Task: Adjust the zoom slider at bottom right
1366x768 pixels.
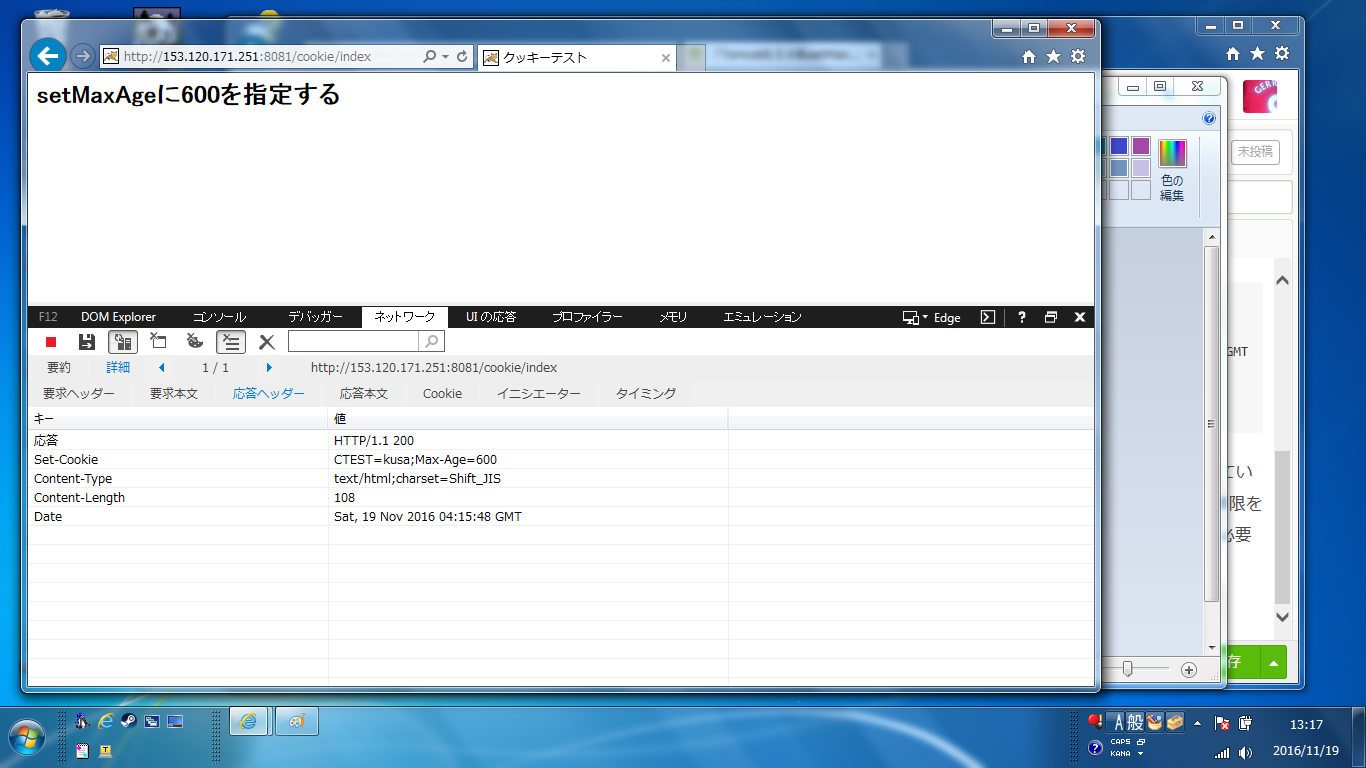Action: pos(1130,669)
